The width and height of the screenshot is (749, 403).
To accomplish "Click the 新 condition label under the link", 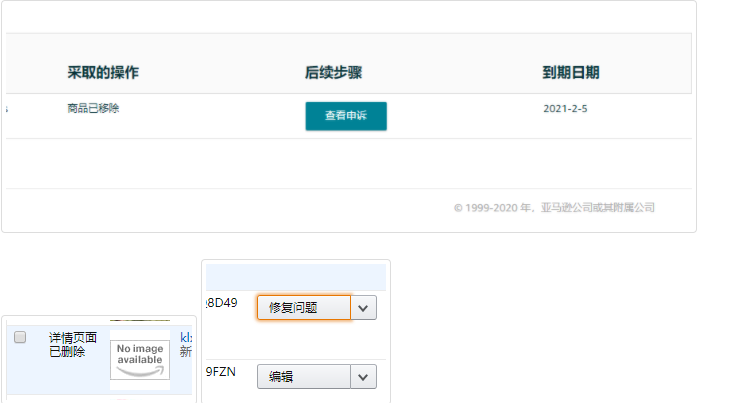I will pyautogui.click(x=185, y=352).
